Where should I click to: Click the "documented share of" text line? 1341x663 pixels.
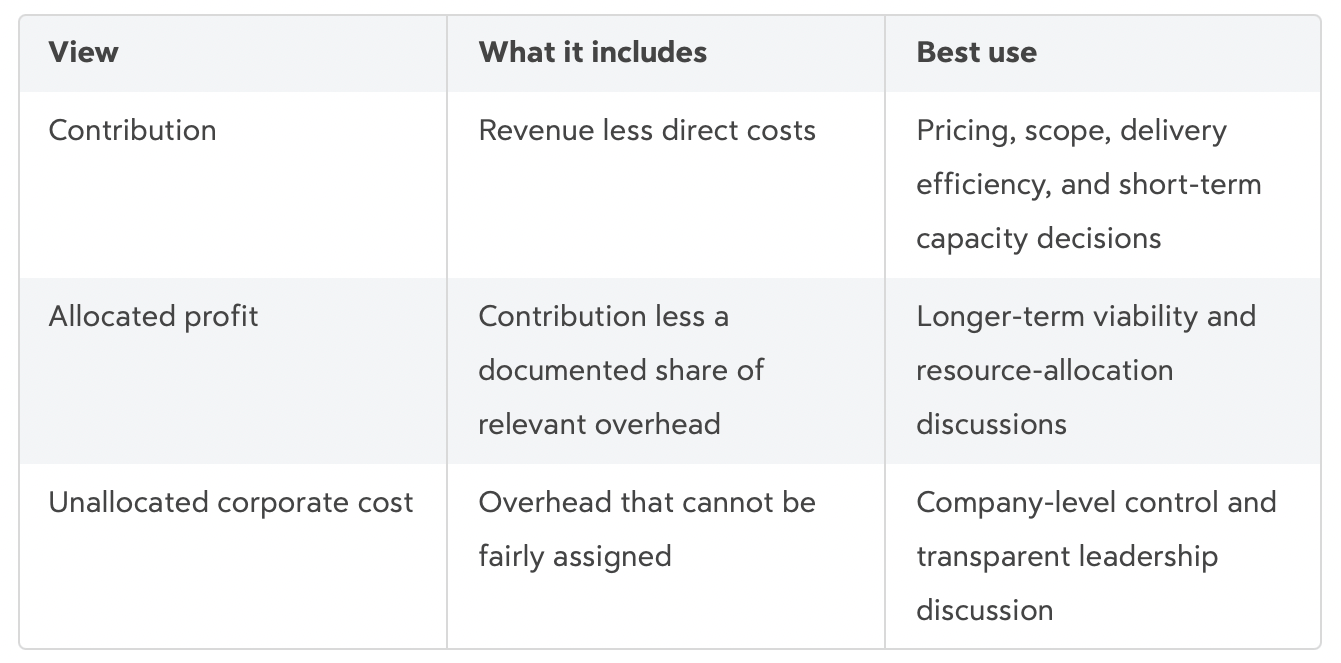(x=620, y=370)
